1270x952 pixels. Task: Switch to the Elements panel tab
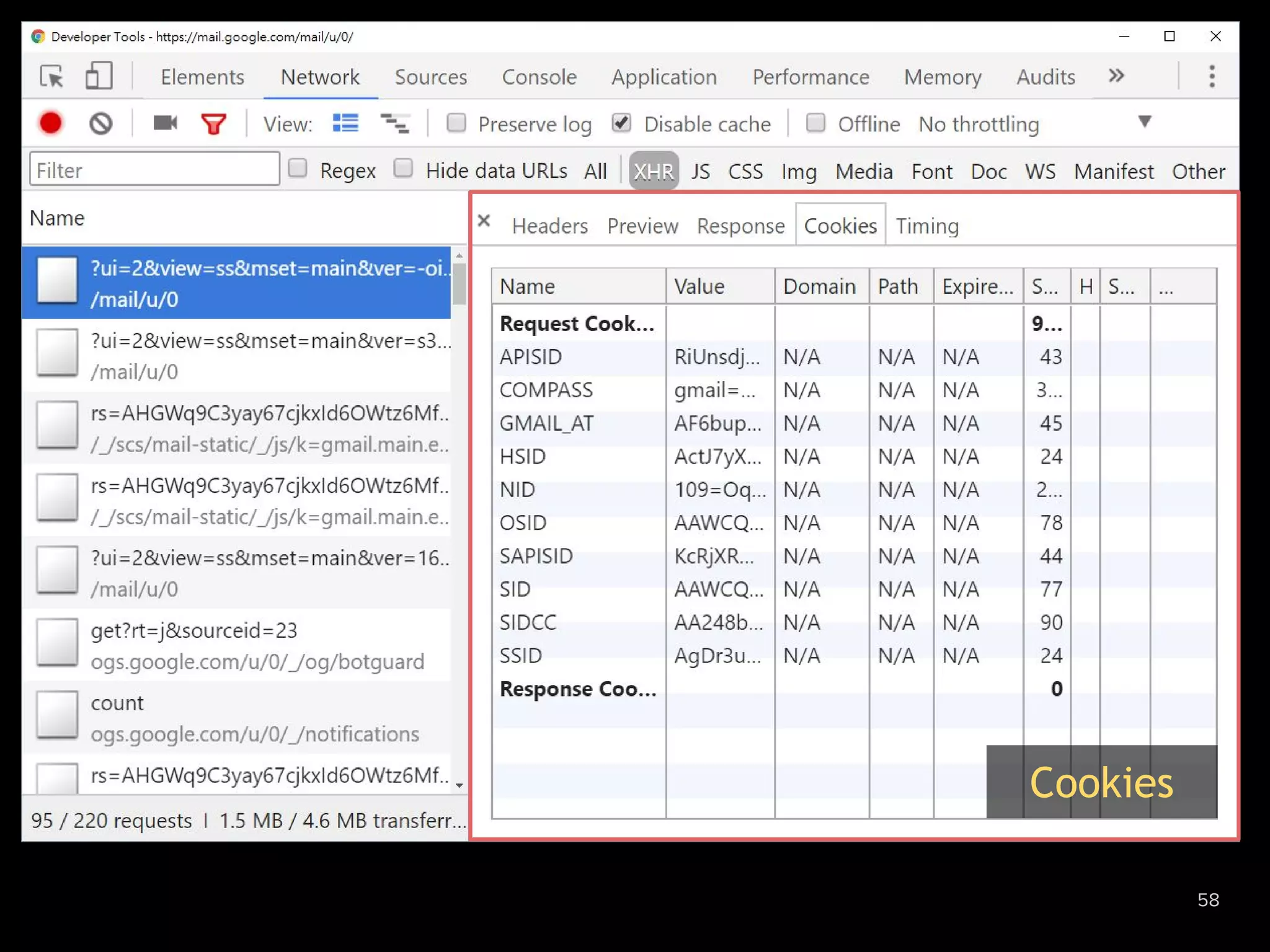[202, 77]
